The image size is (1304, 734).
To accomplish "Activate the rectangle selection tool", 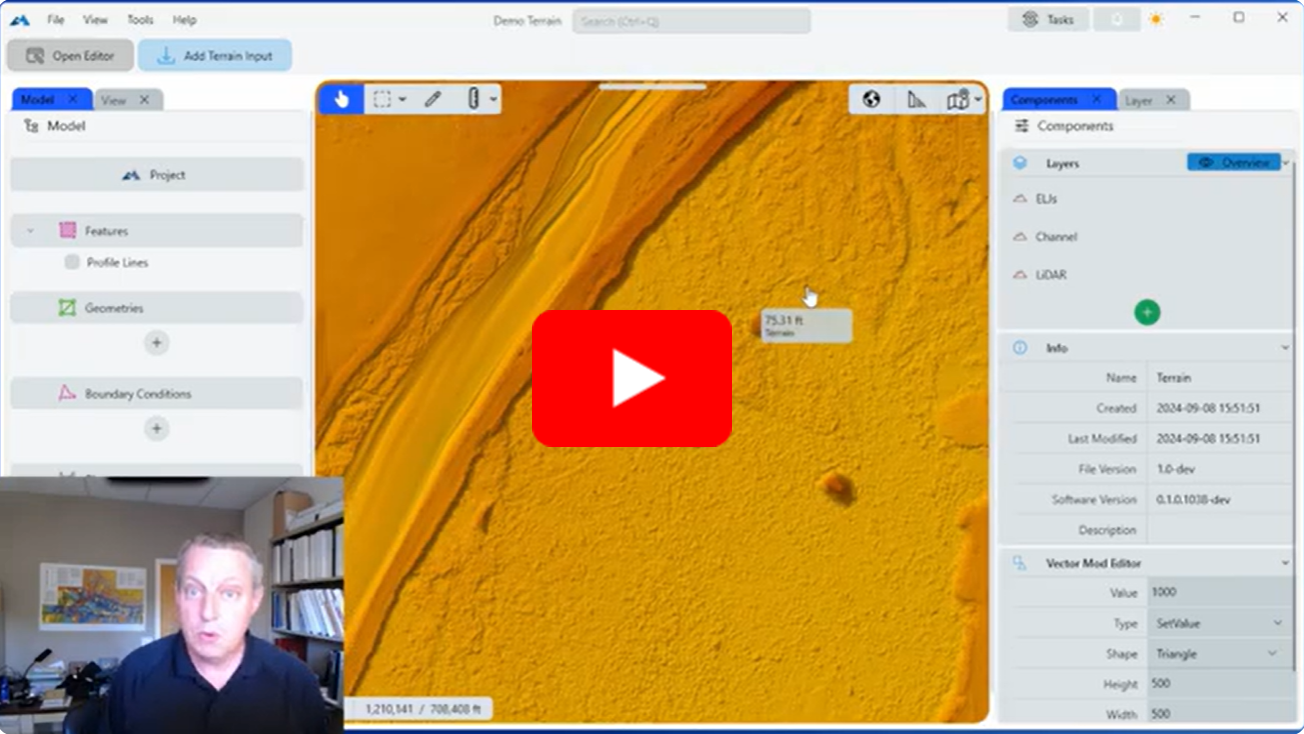I will tap(382, 99).
